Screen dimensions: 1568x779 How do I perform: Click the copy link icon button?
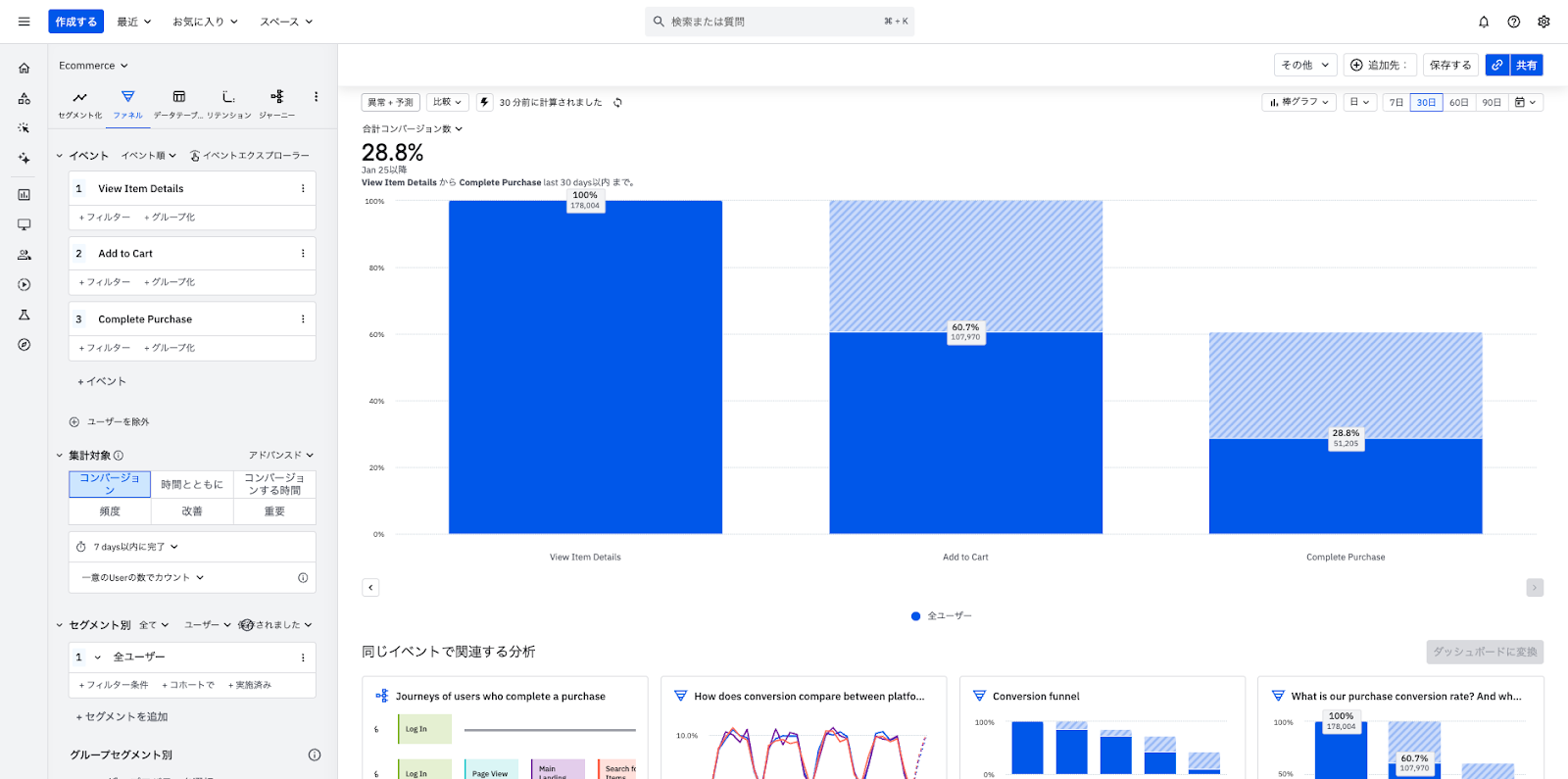[1497, 65]
